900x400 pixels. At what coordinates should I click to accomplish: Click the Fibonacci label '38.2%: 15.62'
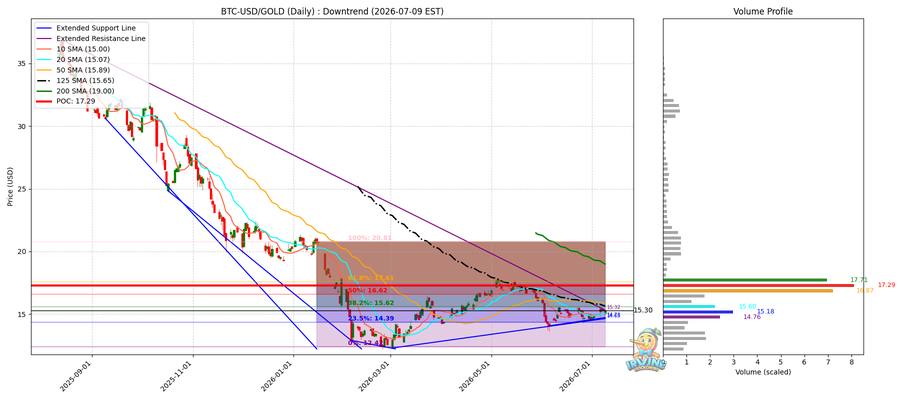pos(369,302)
